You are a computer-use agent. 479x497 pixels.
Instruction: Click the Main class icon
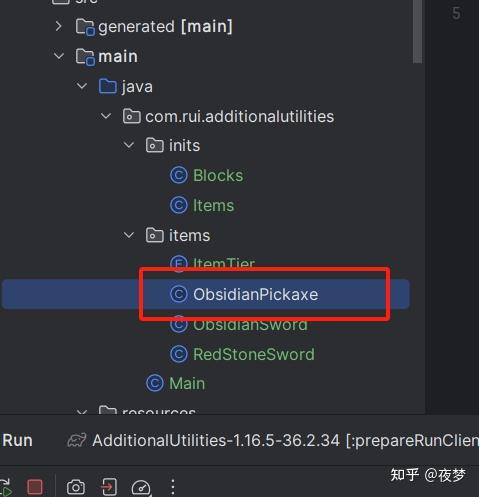tap(155, 383)
